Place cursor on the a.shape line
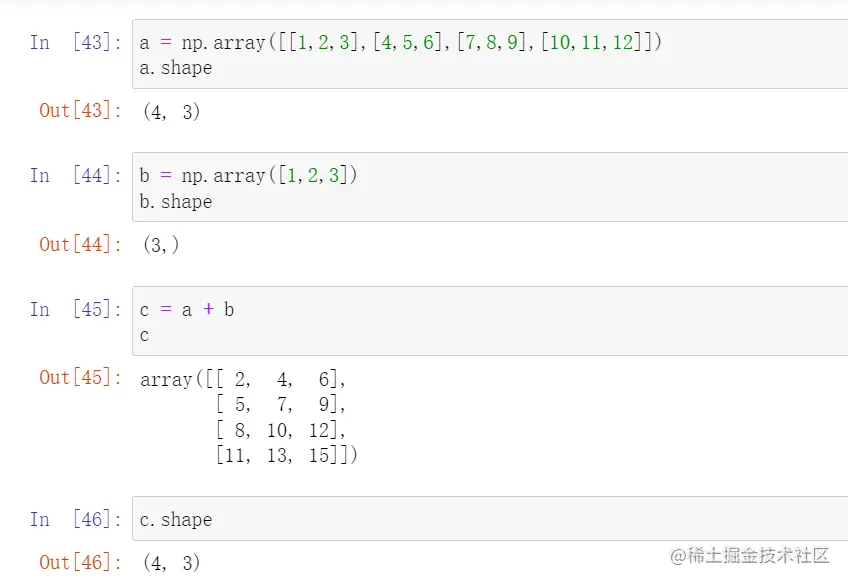Image resolution: width=848 pixels, height=584 pixels. [176, 68]
